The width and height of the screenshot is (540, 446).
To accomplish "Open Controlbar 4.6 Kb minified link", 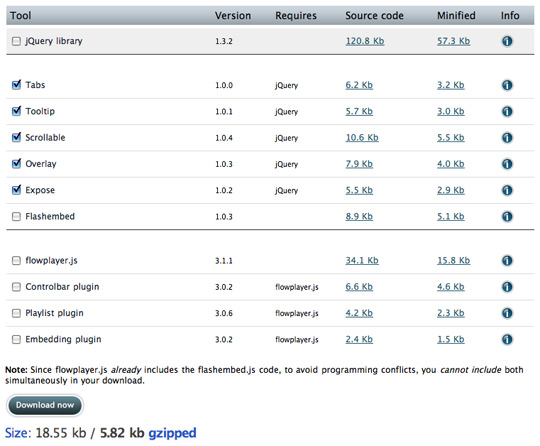I will pyautogui.click(x=451, y=287).
